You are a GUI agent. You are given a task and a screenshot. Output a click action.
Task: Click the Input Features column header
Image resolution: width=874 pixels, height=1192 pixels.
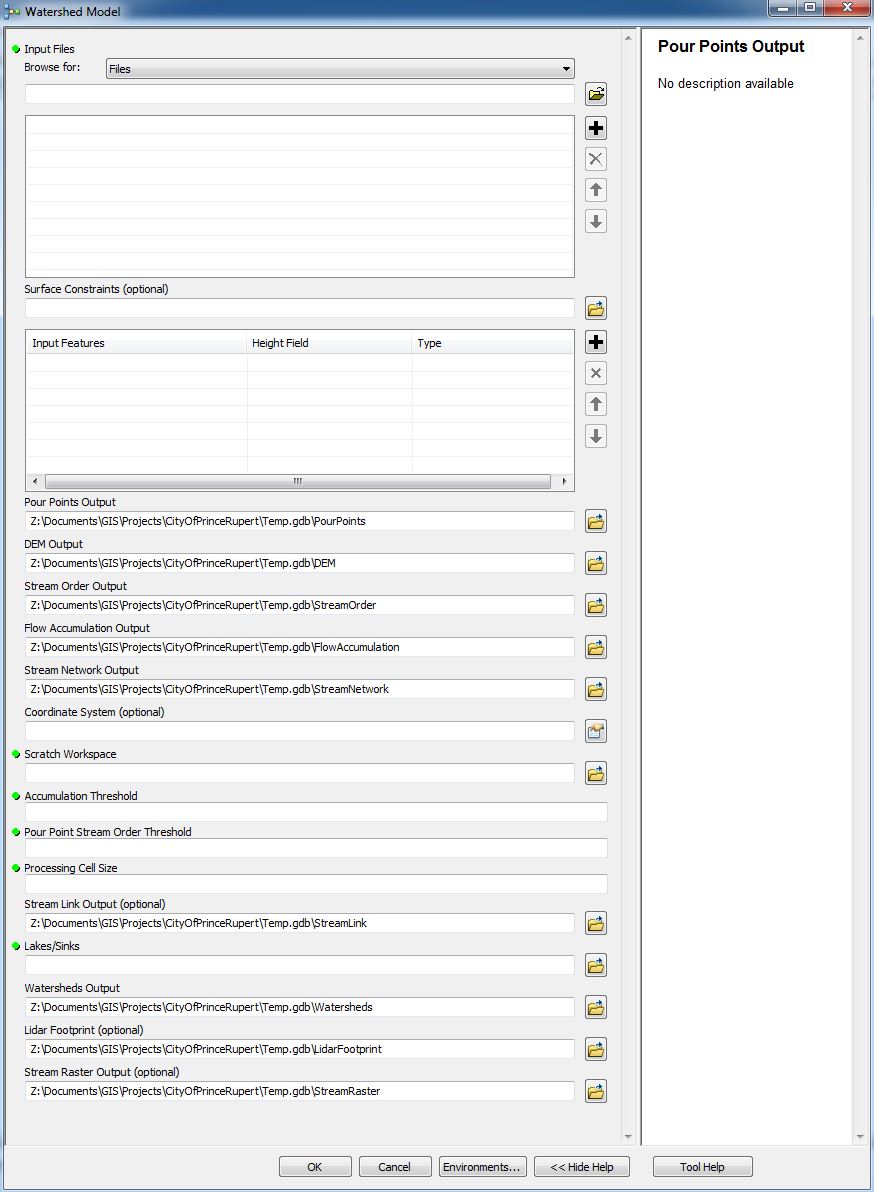(x=137, y=343)
